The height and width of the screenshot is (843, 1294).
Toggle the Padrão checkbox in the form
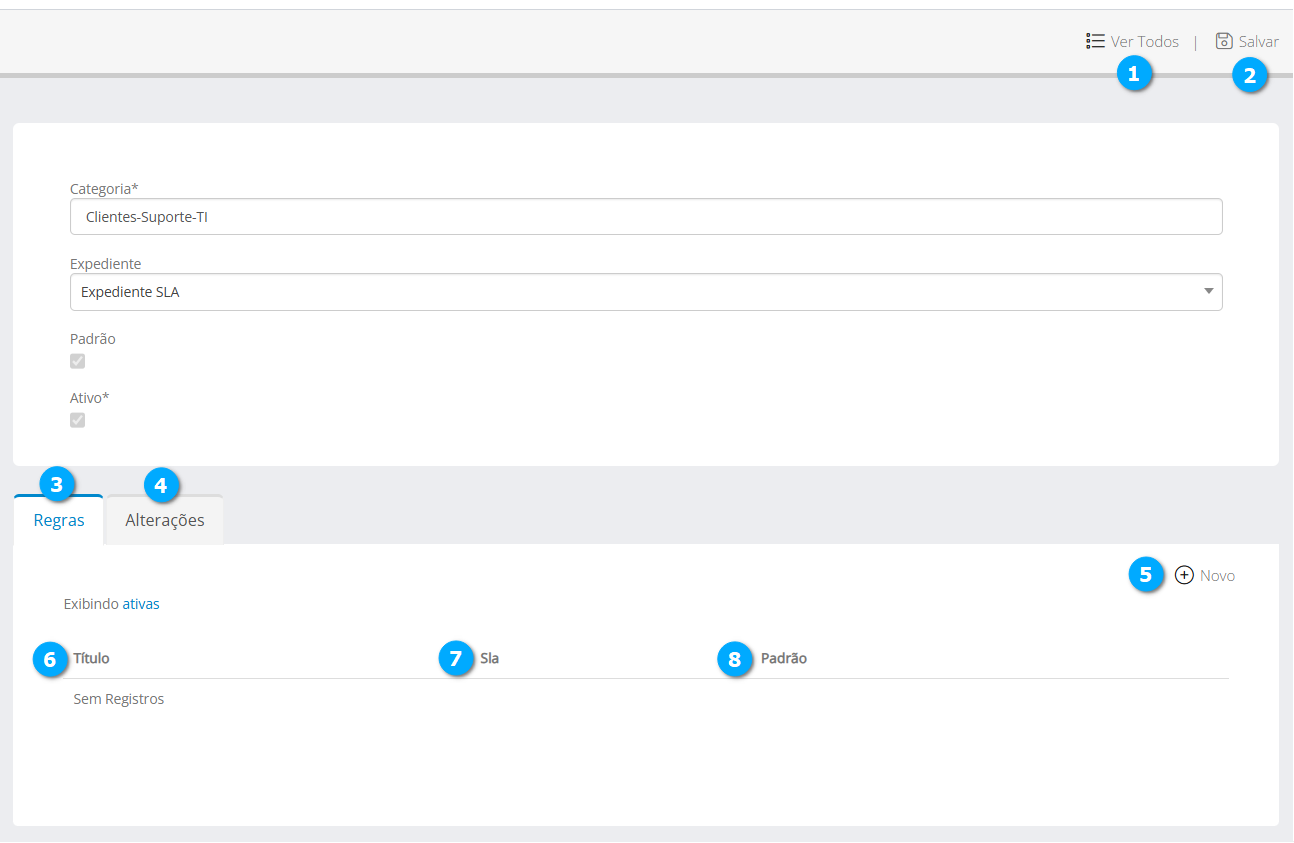[78, 361]
